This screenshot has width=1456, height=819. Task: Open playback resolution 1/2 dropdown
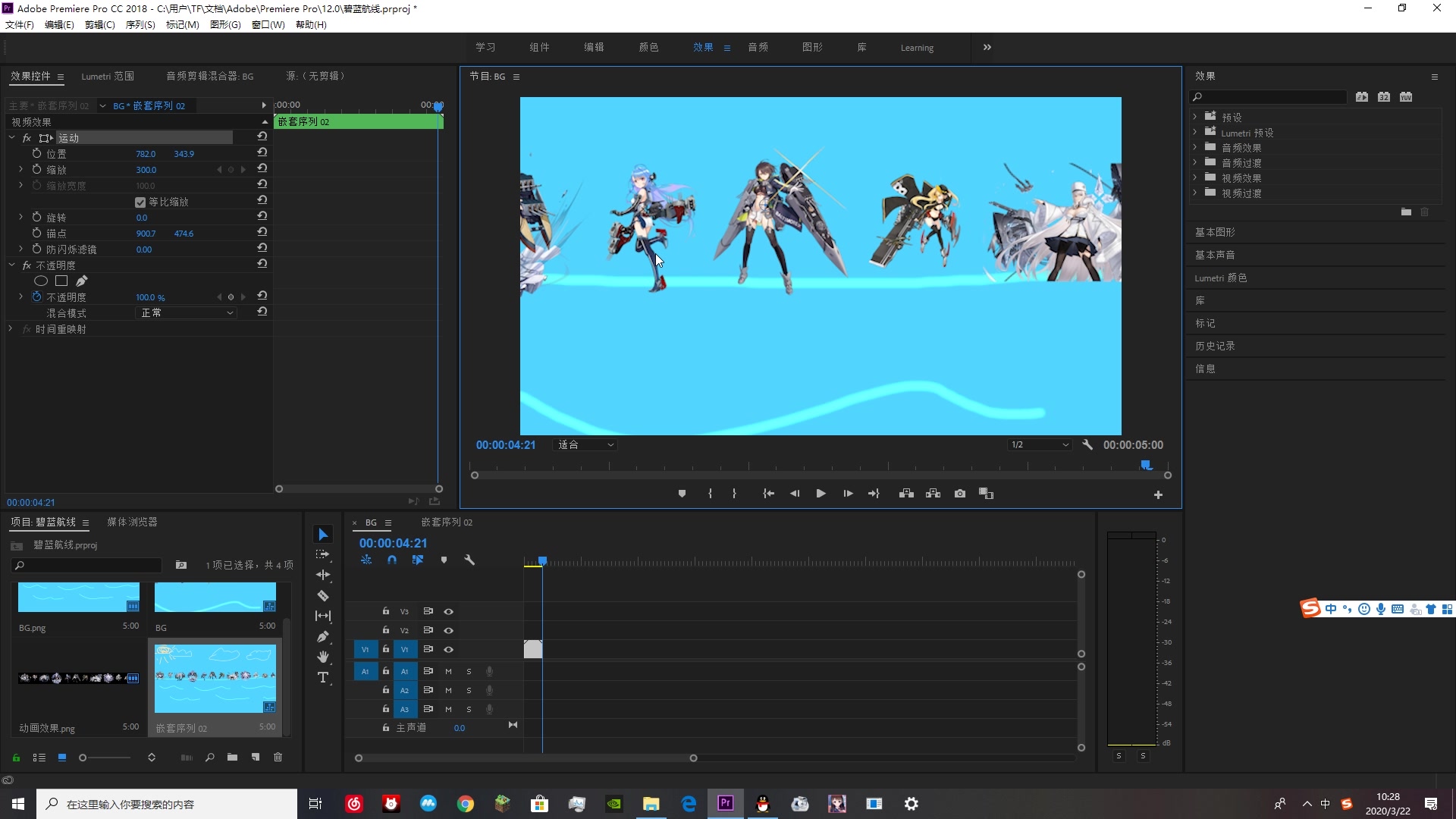click(x=1040, y=445)
